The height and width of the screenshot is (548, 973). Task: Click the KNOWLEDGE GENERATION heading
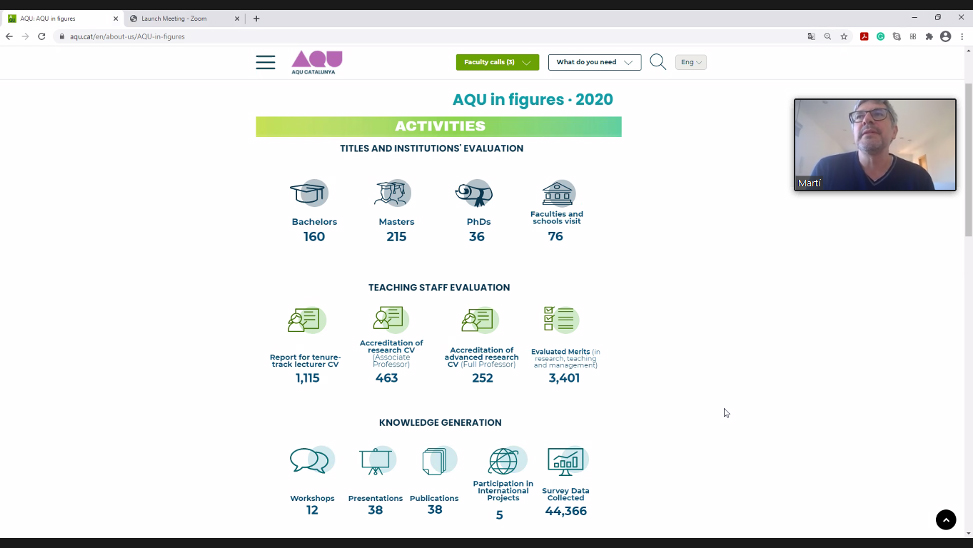[x=440, y=423]
